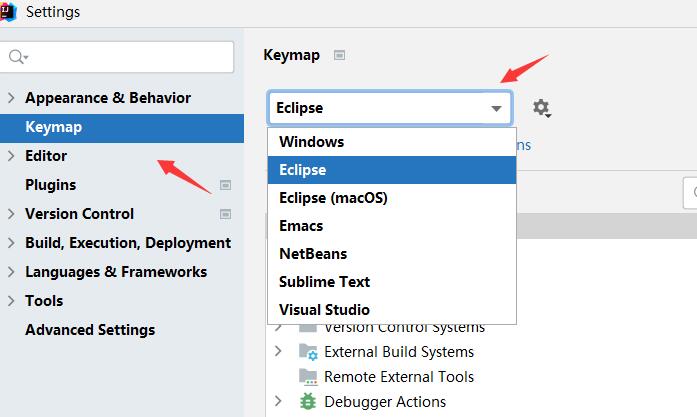Viewport: 697px width, 417px height.
Task: Click Remote External Tools row text
Action: click(x=399, y=377)
